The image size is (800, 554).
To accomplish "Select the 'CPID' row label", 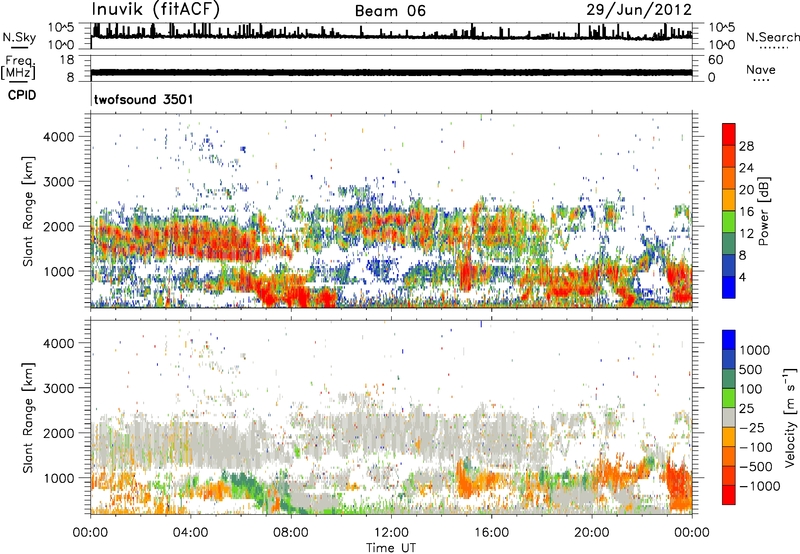I will coord(22,95).
